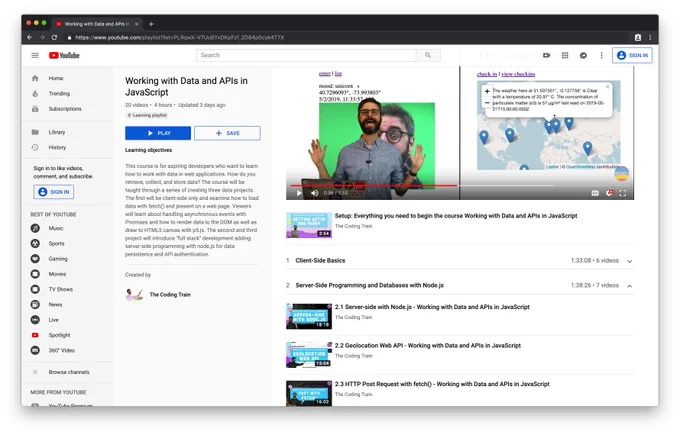Screen dimensions: 680x435
Task: Go to Home in sidebar
Action: (56, 78)
